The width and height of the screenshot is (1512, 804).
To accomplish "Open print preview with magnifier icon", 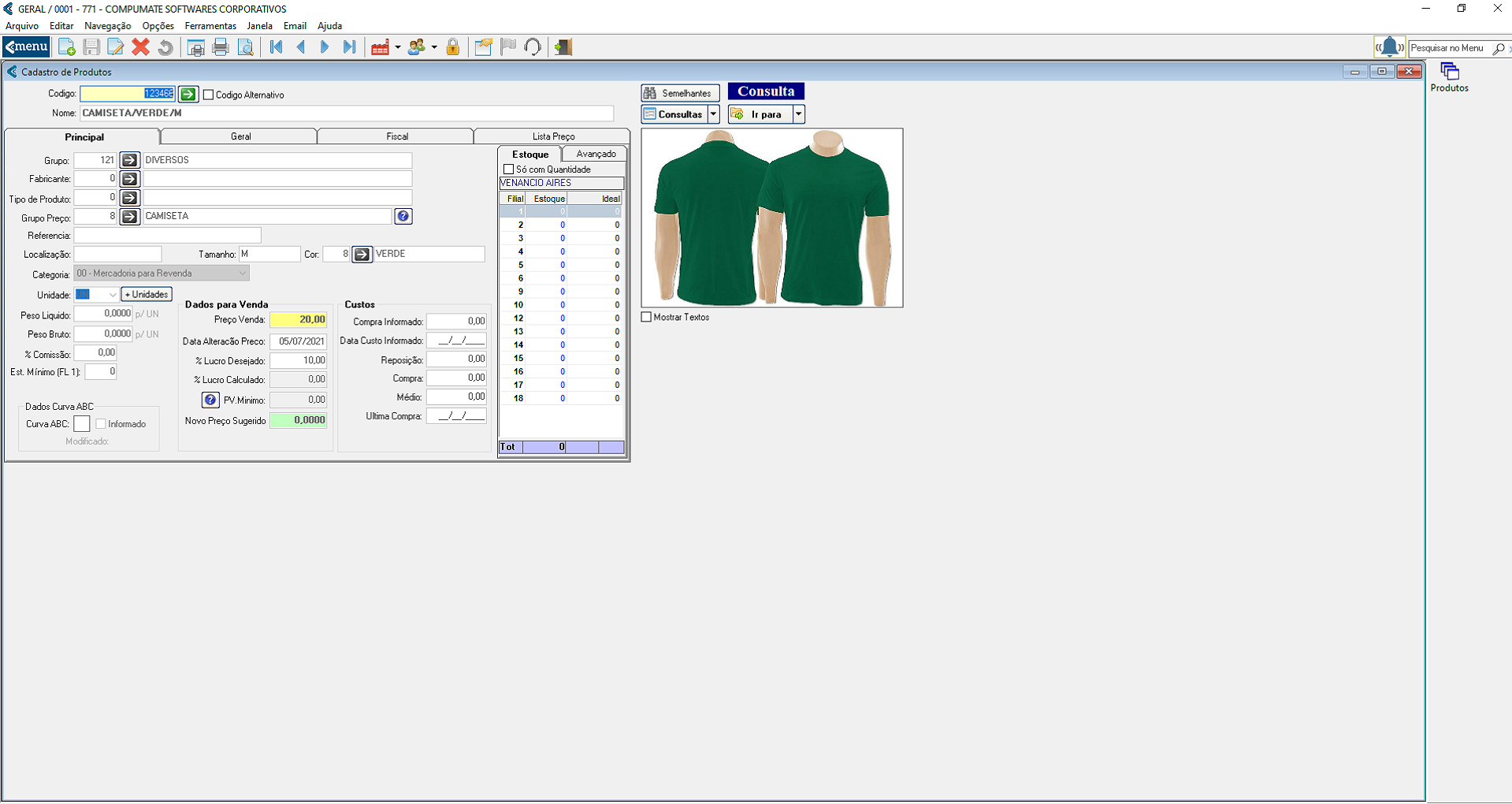I will 246,47.
